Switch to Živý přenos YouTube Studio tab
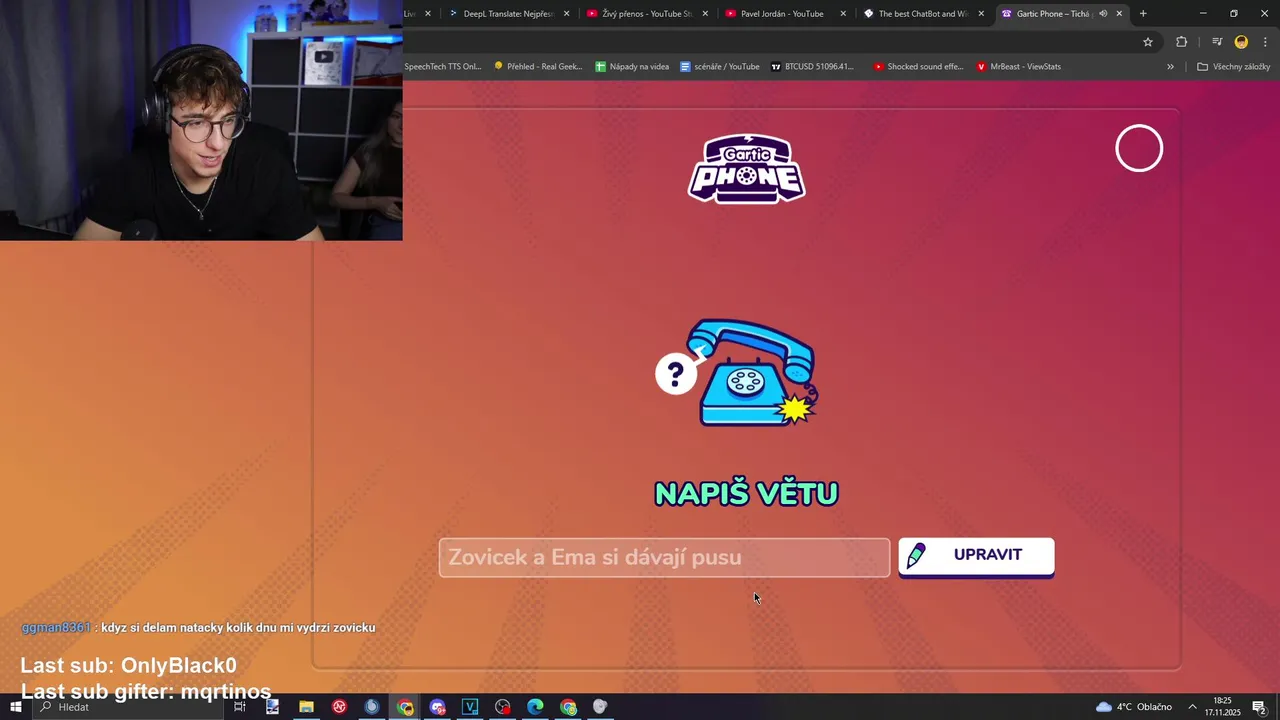The width and height of the screenshot is (1280, 720). [646, 14]
